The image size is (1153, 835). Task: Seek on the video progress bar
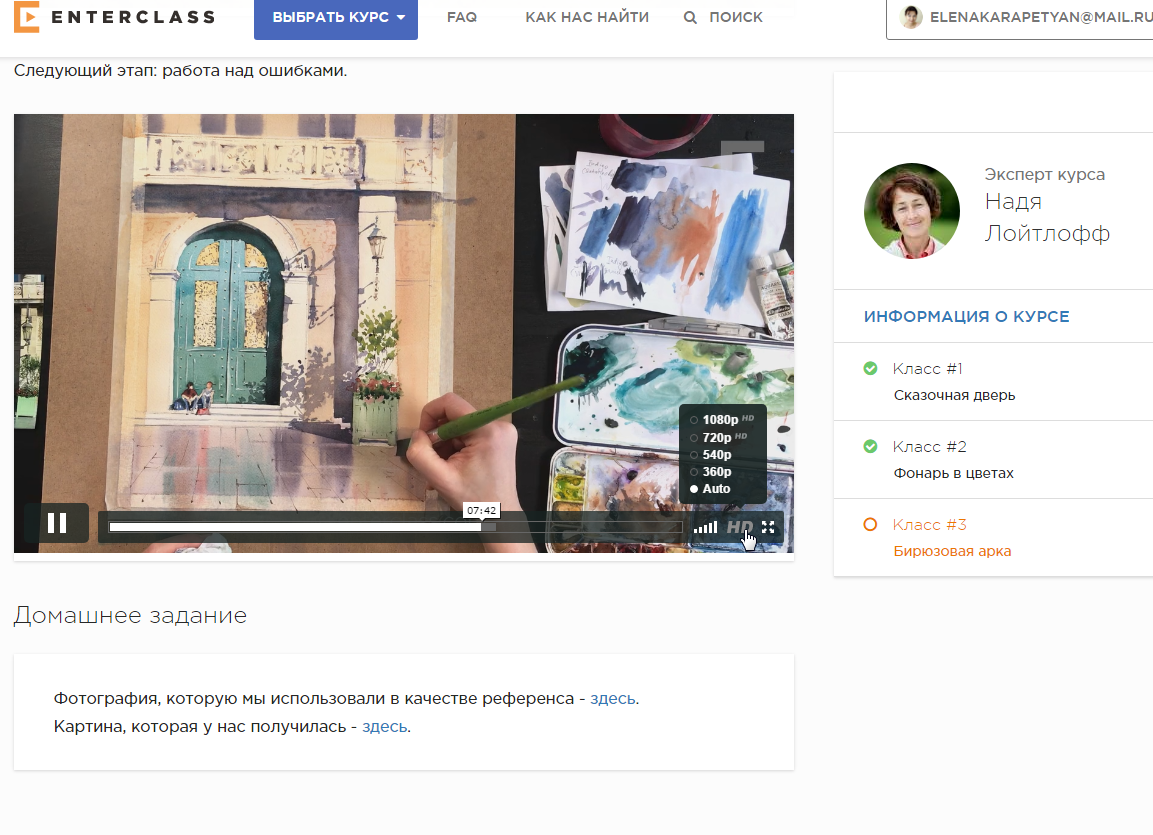396,527
